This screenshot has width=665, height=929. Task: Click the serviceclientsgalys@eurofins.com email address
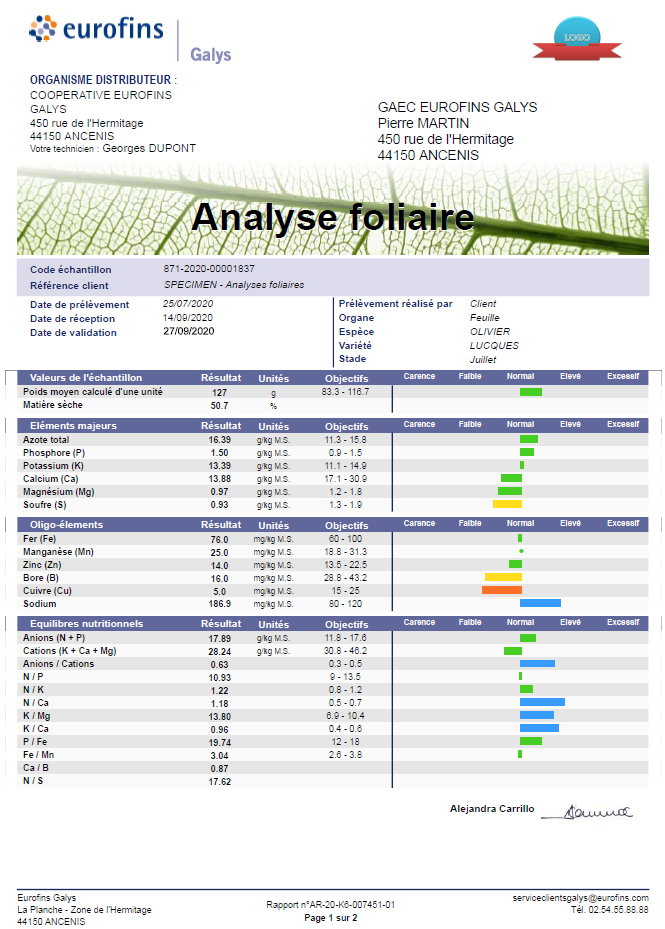580,898
